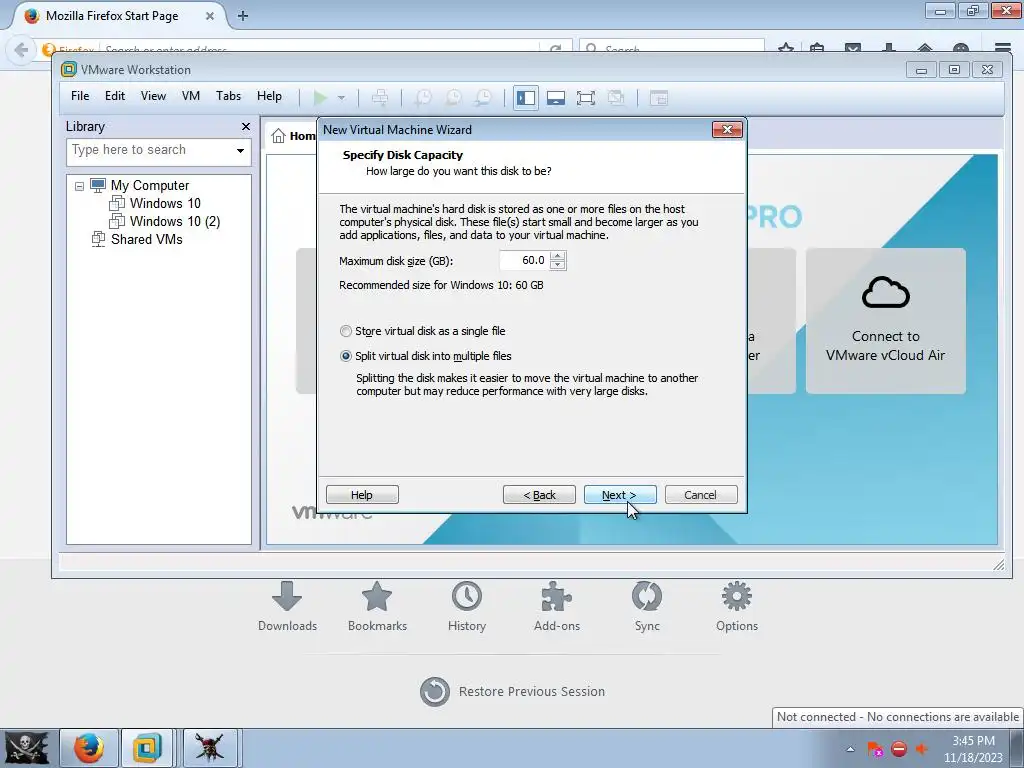Screen dimensions: 1024x768
Task: Select the Mozilla Firefox Start Page tab
Action: point(112,16)
